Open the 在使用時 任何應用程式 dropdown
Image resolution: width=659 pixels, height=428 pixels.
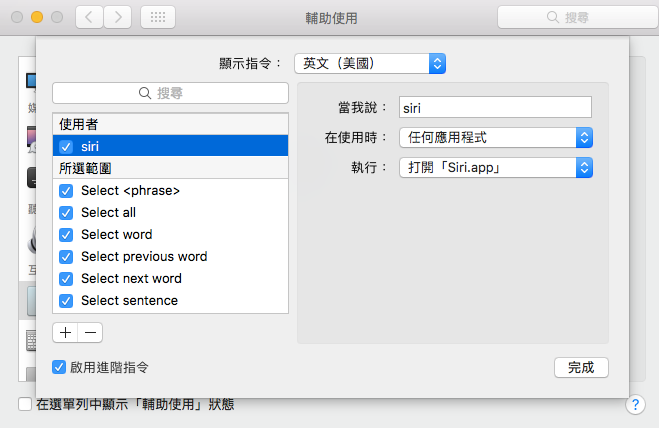[x=496, y=137]
